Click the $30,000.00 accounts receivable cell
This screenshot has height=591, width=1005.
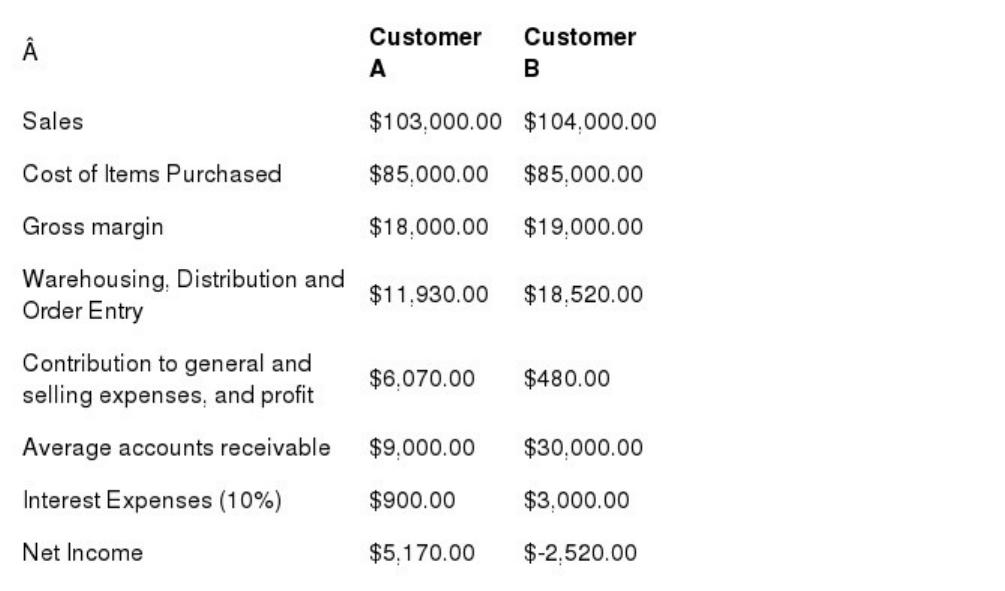pyautogui.click(x=583, y=447)
